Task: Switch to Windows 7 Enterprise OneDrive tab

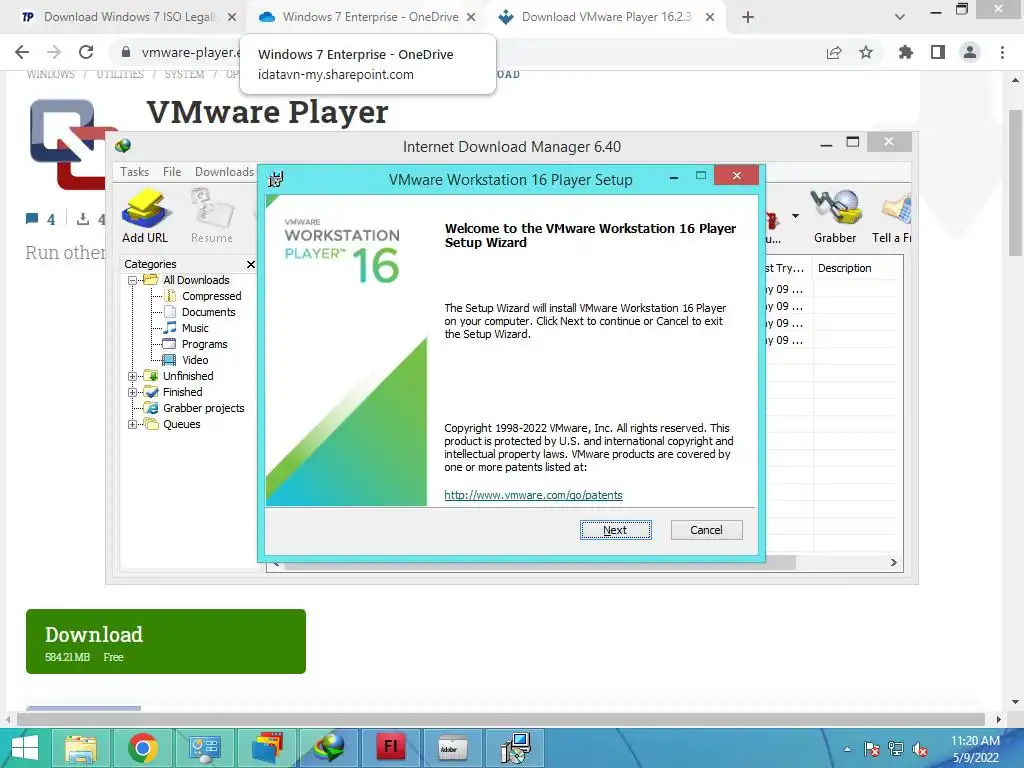Action: point(368,17)
